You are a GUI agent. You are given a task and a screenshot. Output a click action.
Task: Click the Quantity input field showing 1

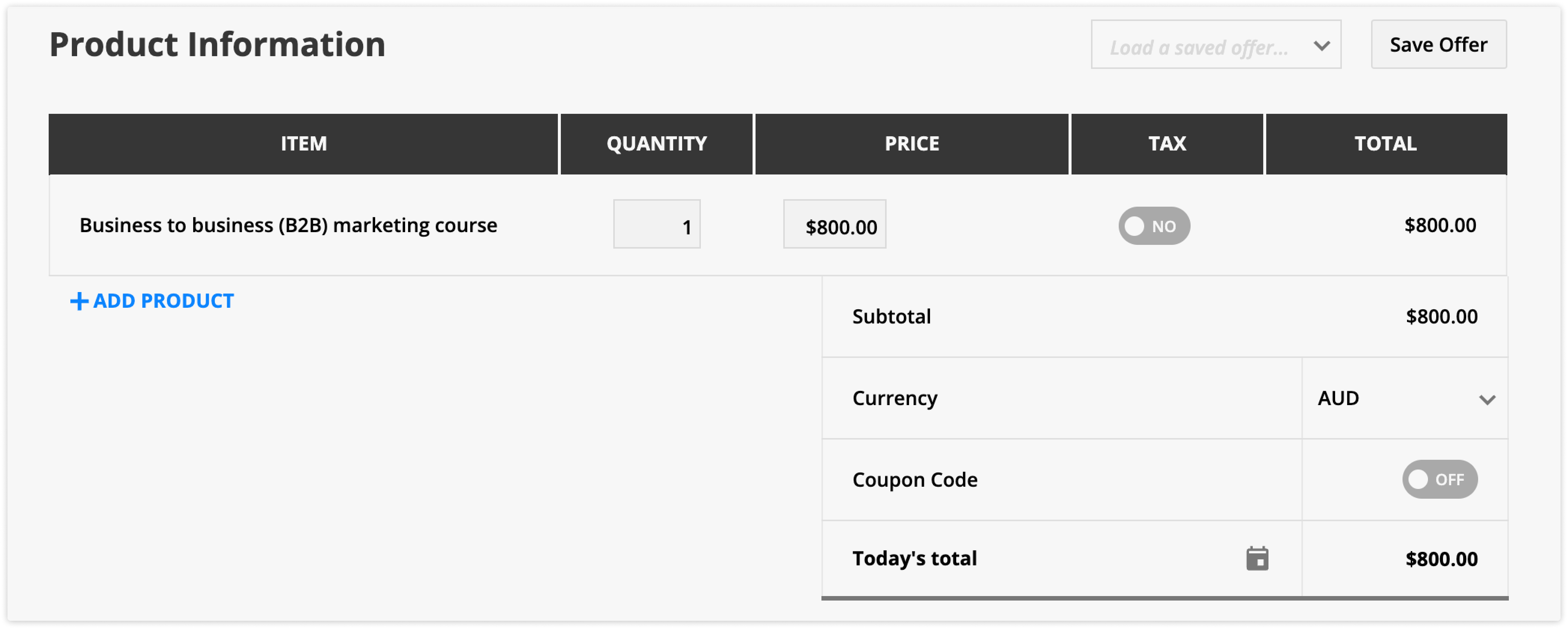click(657, 224)
